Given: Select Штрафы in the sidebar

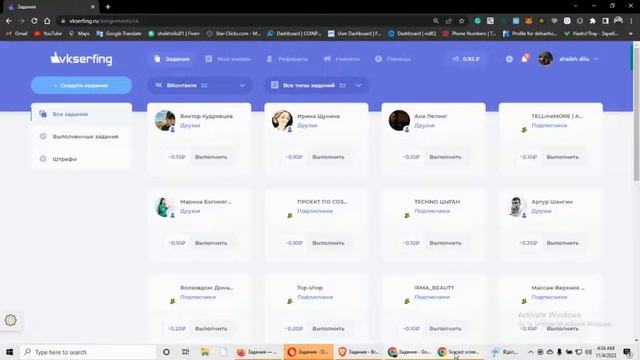Looking at the screenshot, I should (x=81, y=159).
